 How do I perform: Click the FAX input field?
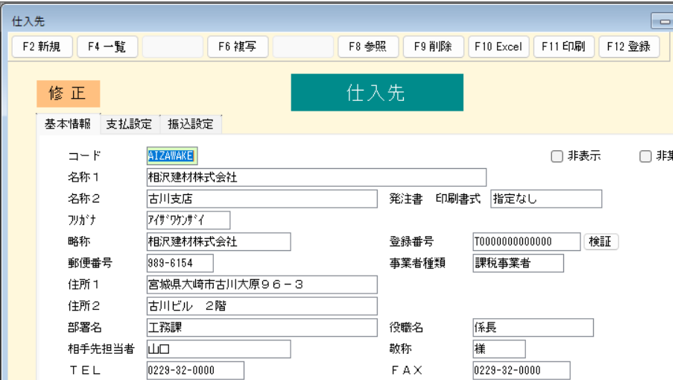pos(521,370)
